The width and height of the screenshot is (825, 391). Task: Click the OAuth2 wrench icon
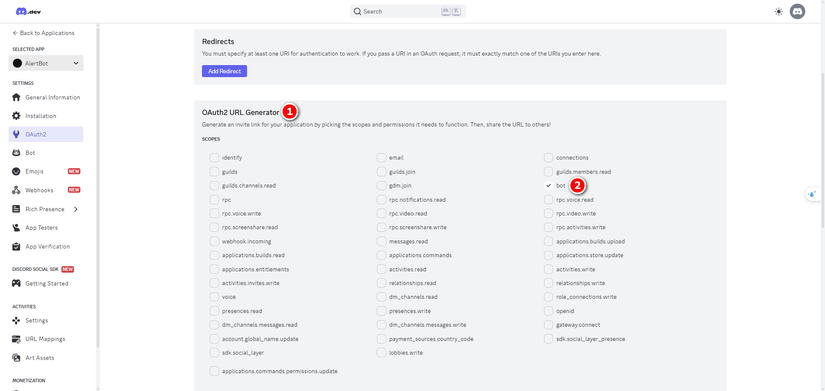[16, 134]
